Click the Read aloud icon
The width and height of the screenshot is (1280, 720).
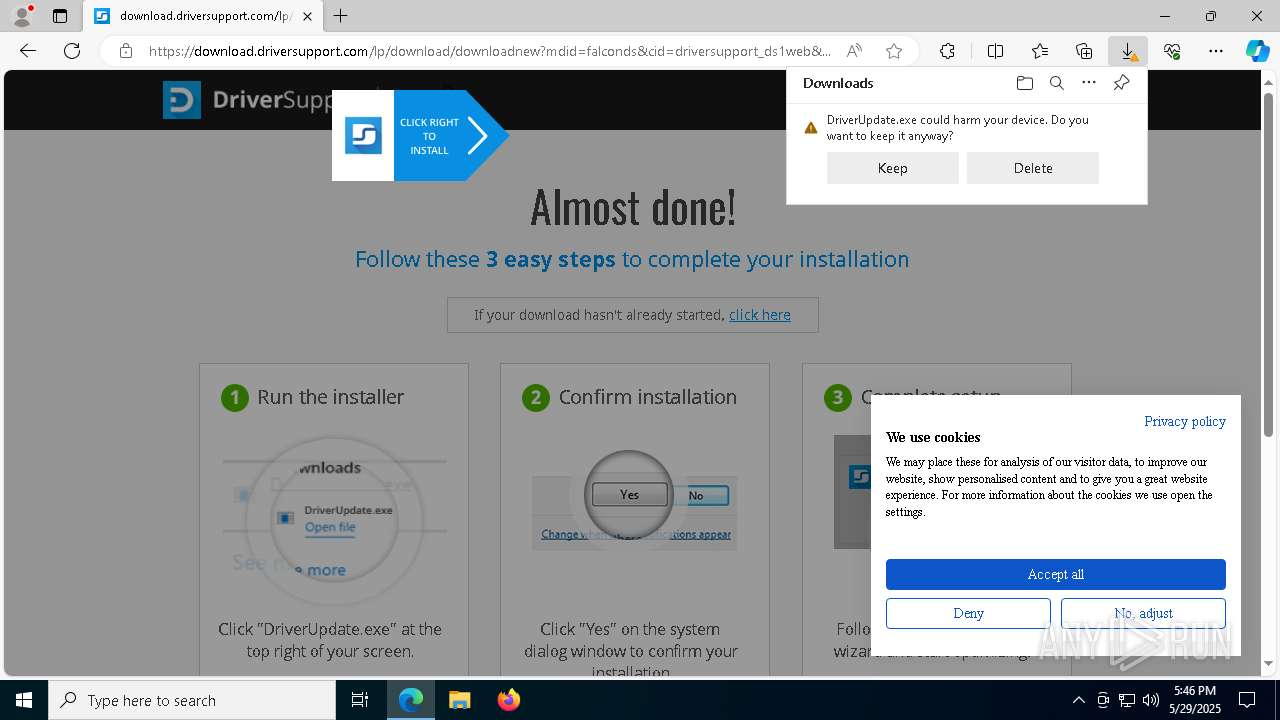coord(854,51)
